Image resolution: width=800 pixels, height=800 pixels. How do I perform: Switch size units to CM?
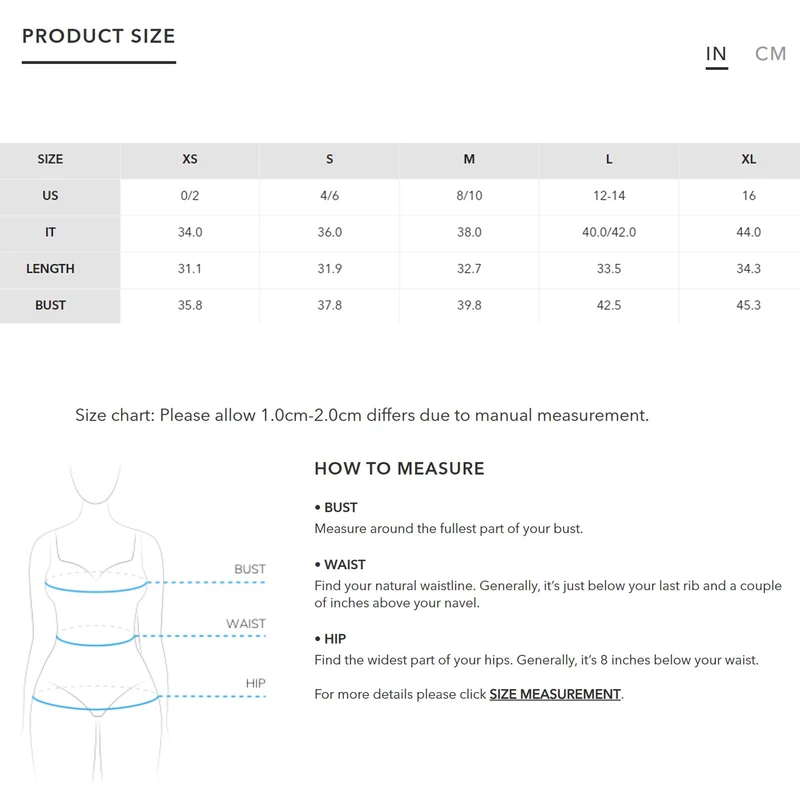770,54
